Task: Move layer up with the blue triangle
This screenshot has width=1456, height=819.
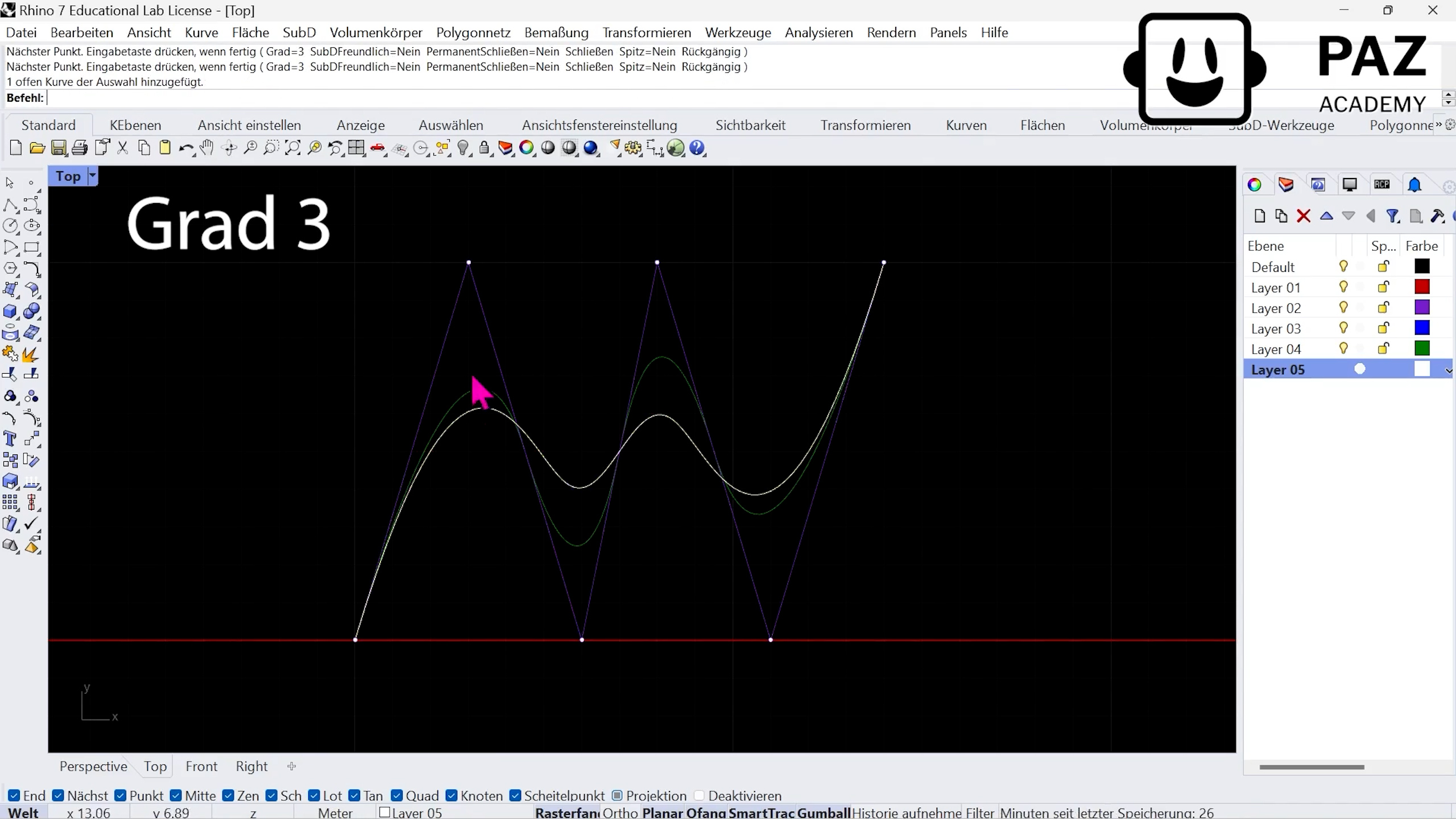Action: tap(1326, 216)
